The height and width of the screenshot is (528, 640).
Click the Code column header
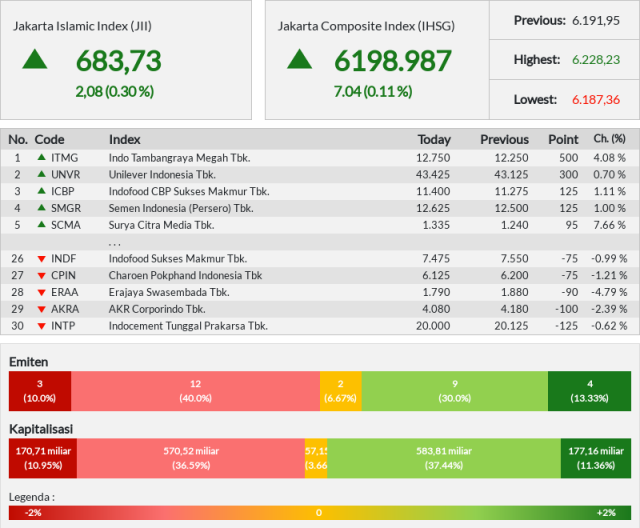(x=49, y=140)
